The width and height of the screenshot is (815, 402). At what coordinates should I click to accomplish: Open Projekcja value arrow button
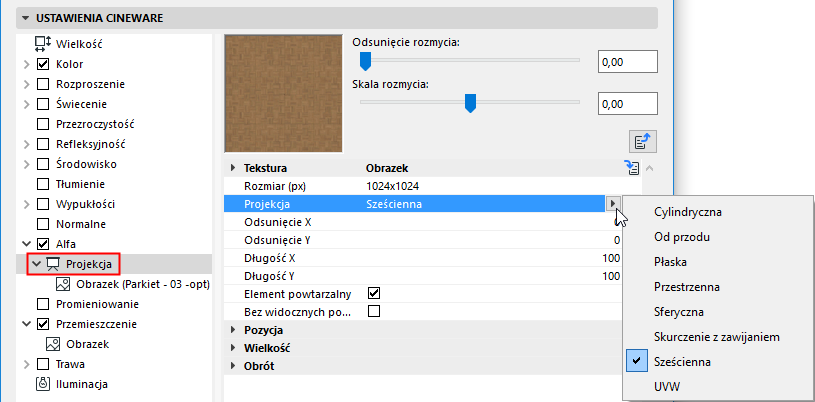[x=613, y=203]
